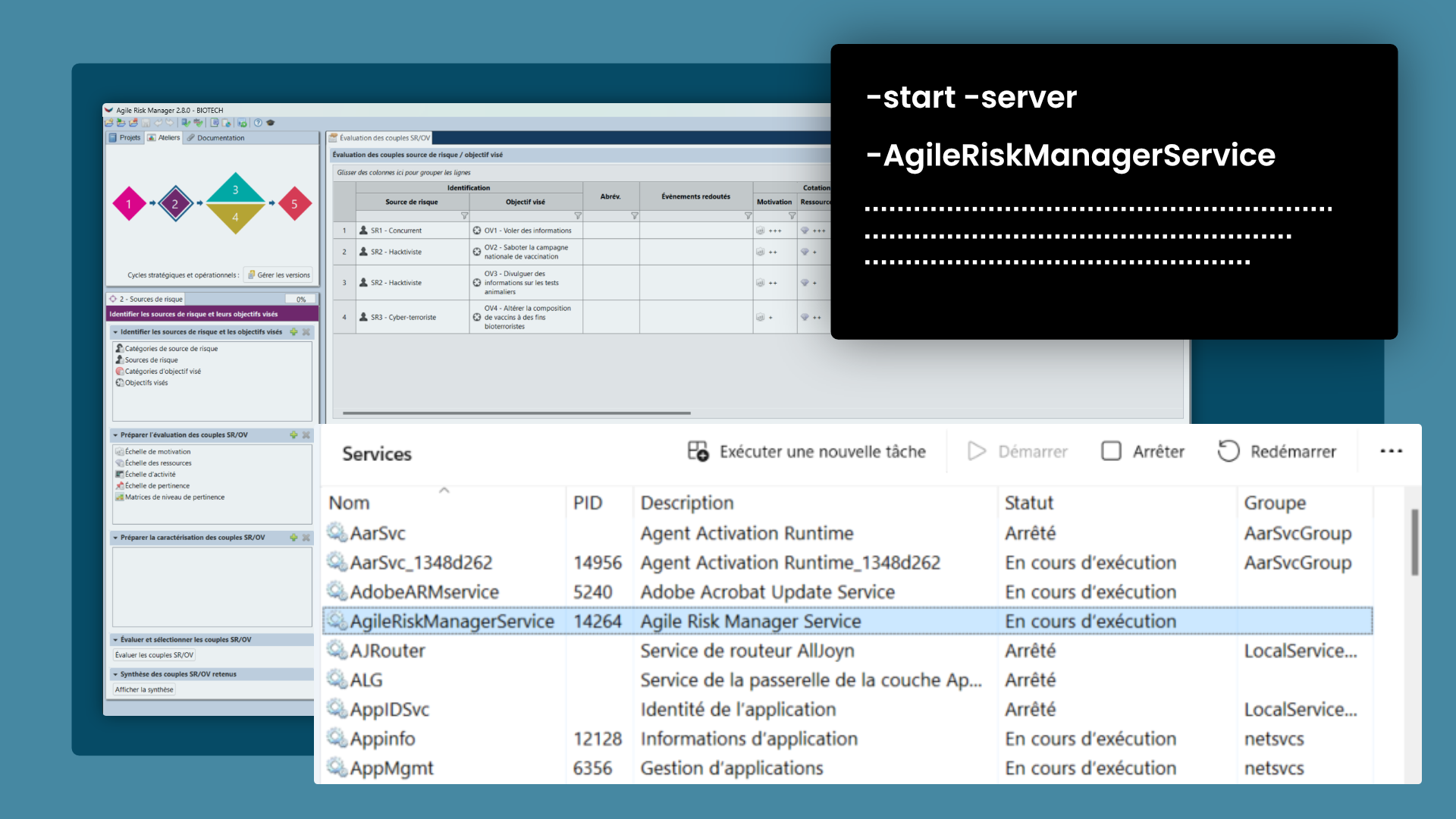This screenshot has height=819, width=1456.
Task: Open 'Catégories de source de risque' item
Action: (167, 349)
